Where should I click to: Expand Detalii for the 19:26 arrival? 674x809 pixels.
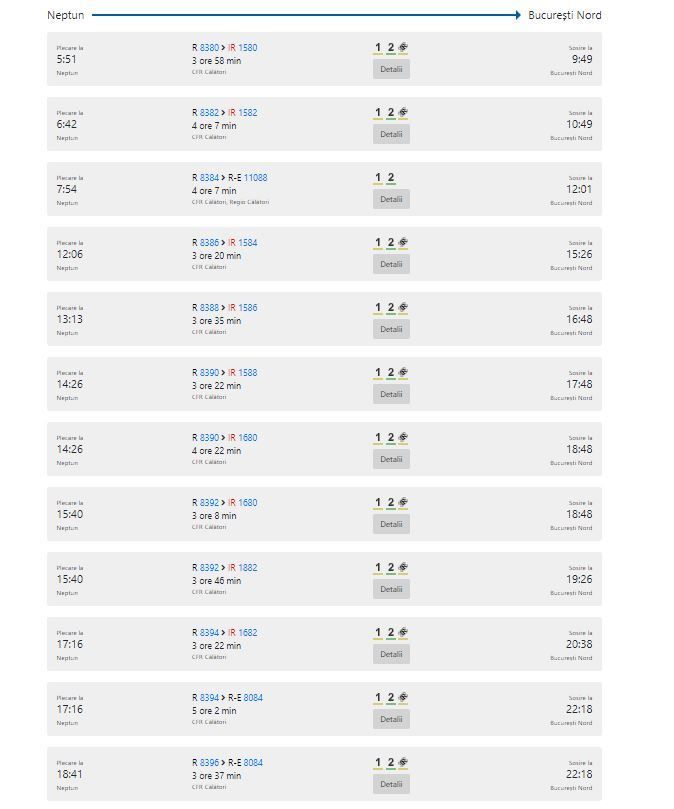pyautogui.click(x=391, y=589)
